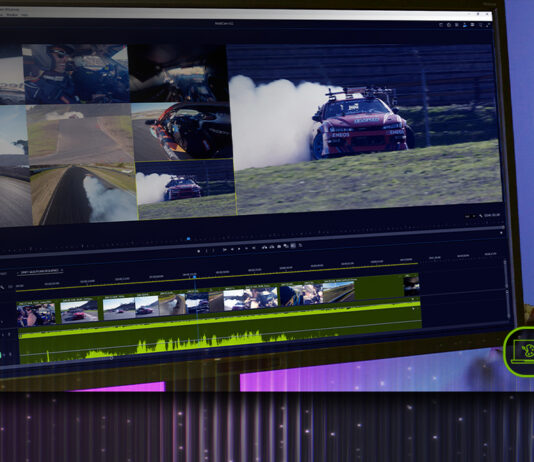534x462 pixels.
Task: Click the Export Frame camera icon
Action: [x=279, y=246]
